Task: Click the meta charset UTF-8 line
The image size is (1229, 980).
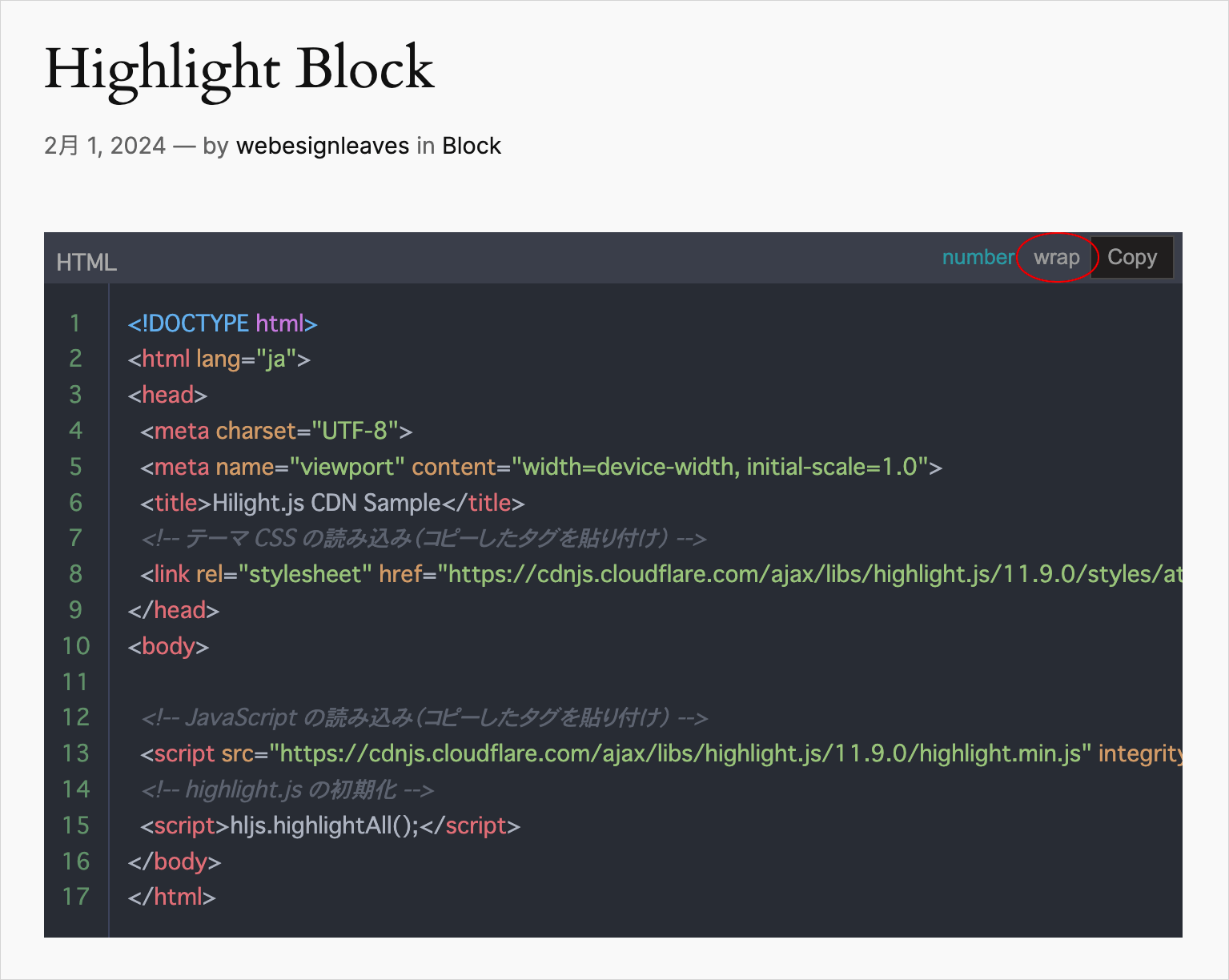Action: [276, 431]
